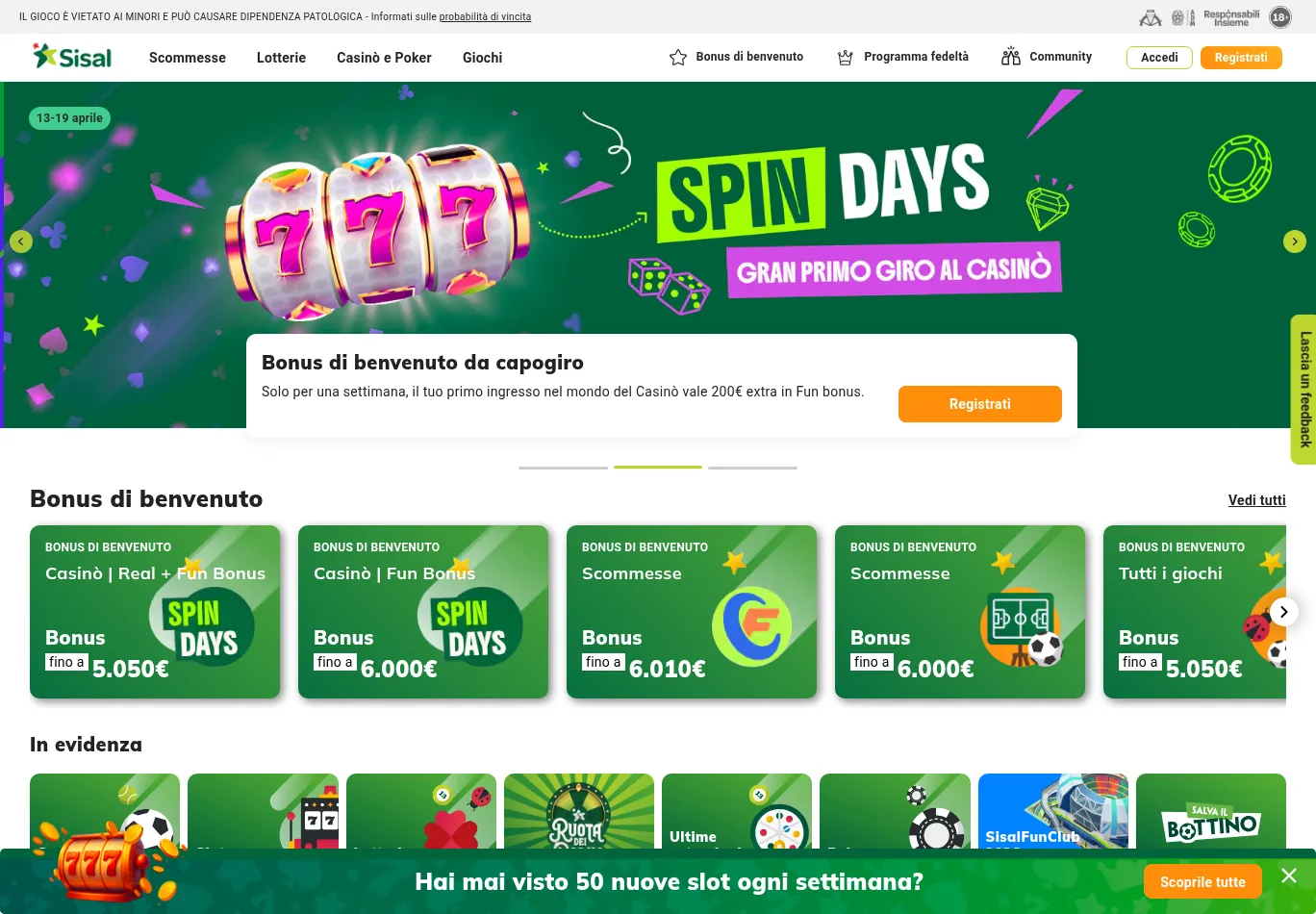The image size is (1316, 914).
Task: Click the Sisal logo
Action: (x=72, y=57)
